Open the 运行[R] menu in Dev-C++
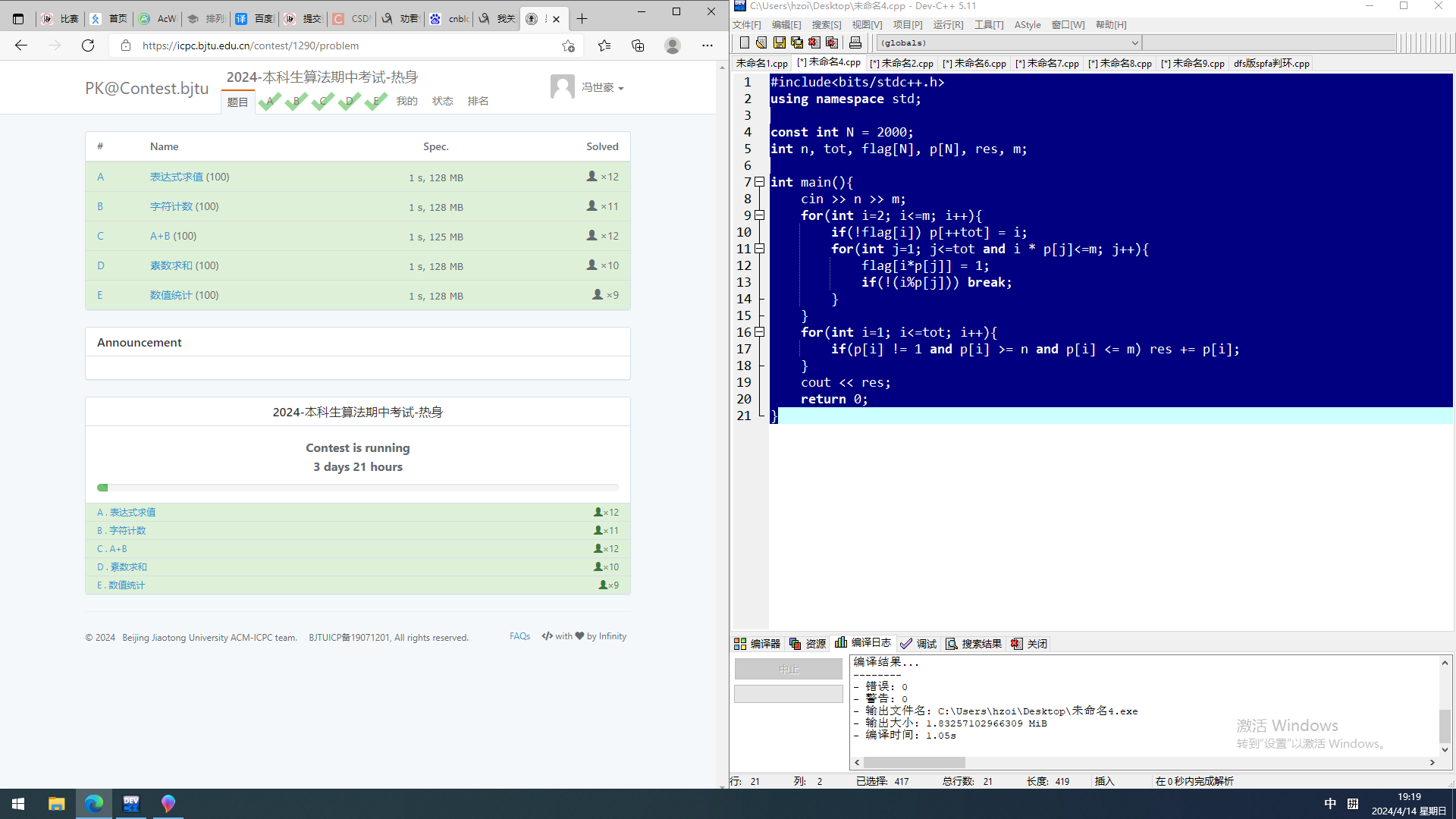The width and height of the screenshot is (1456, 819). pos(948,25)
